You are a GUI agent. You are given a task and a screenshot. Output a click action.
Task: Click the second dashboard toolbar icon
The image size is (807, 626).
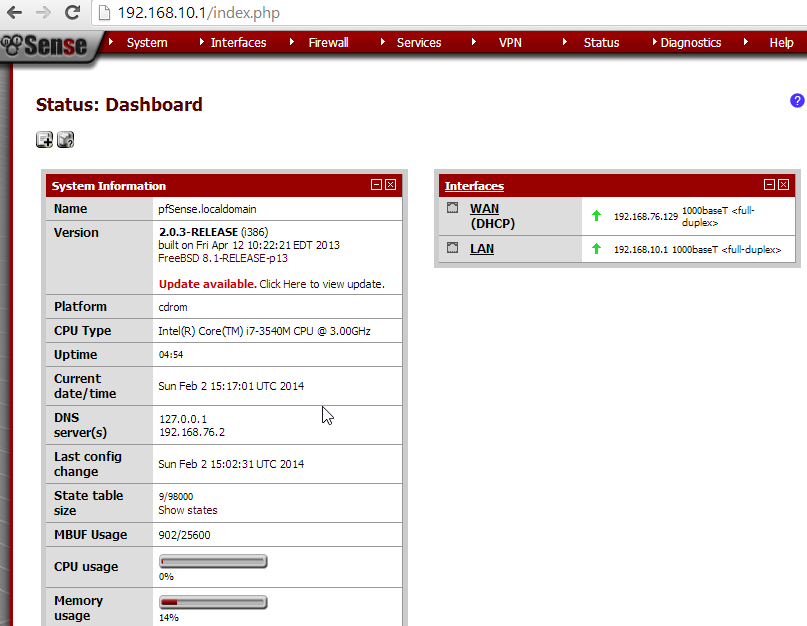(x=65, y=140)
